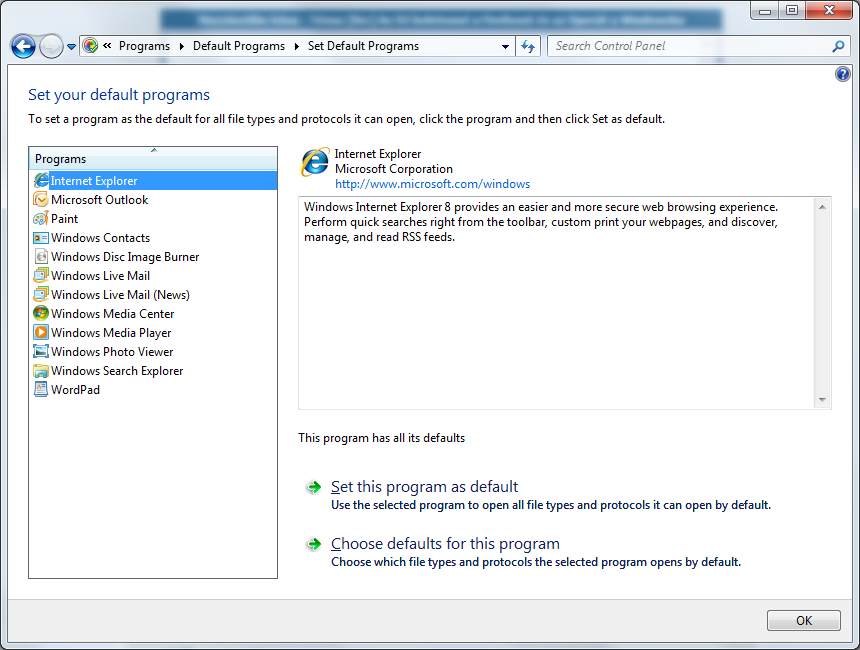Click the magnifier search icon
The image size is (860, 650).
[x=838, y=47]
